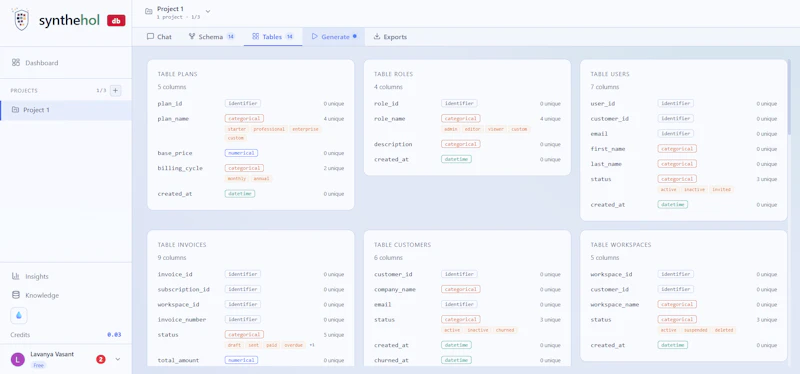Click the TABLE CUSTOMERS card title

click(403, 245)
